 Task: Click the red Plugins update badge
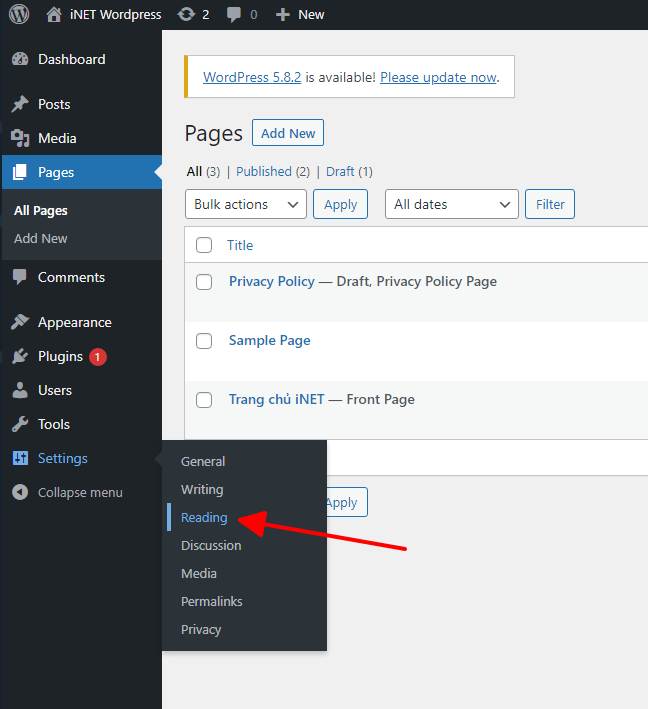pos(98,357)
